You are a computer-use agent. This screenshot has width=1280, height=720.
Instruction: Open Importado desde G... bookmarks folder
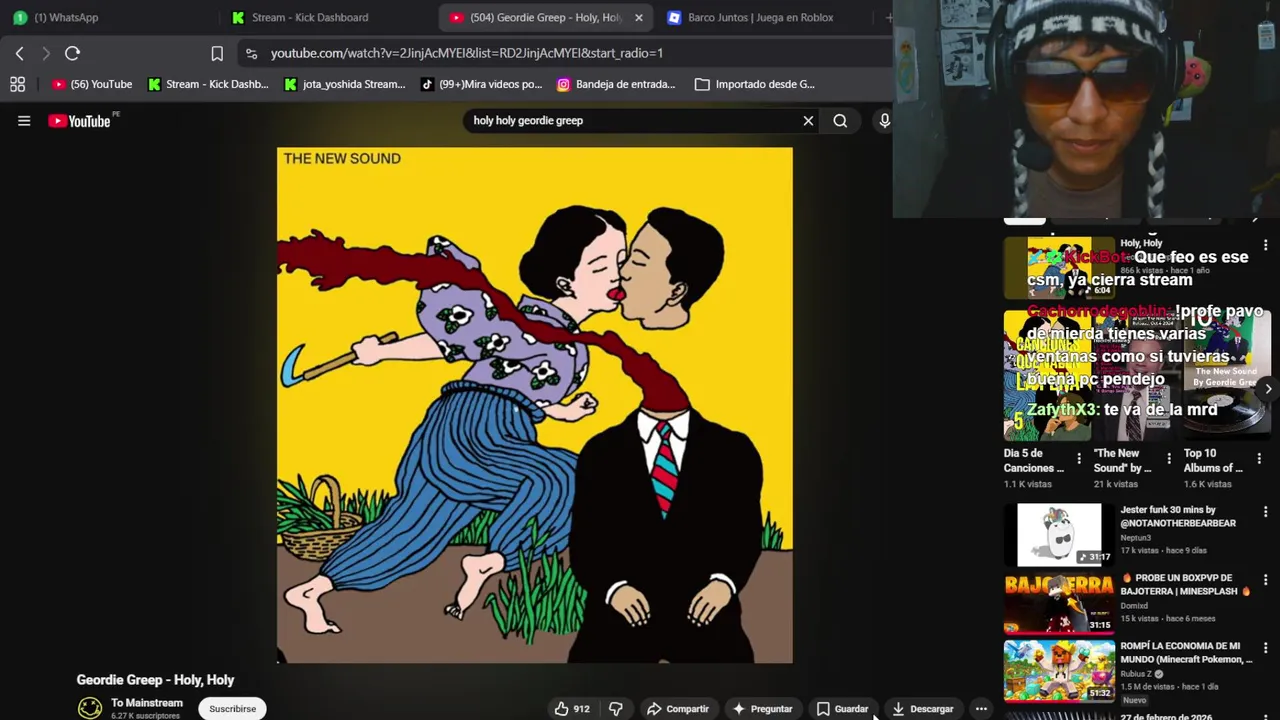point(755,84)
